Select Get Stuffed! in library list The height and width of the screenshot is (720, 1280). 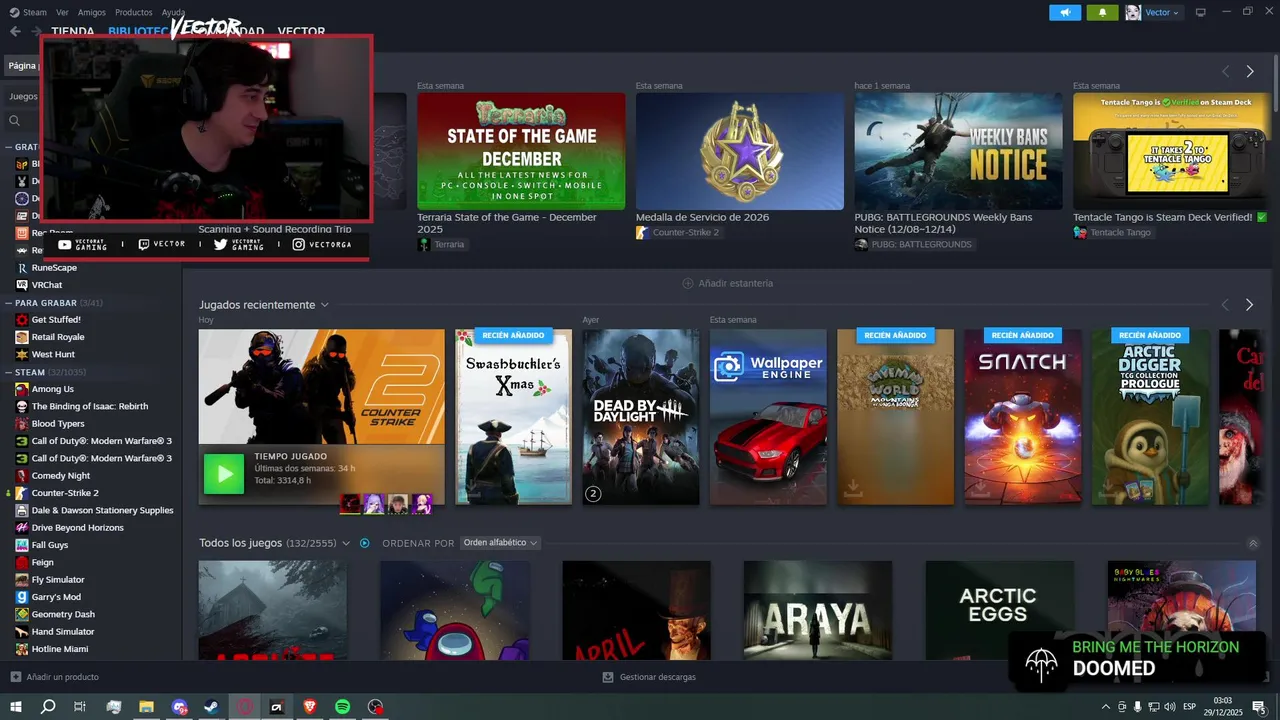(56, 320)
